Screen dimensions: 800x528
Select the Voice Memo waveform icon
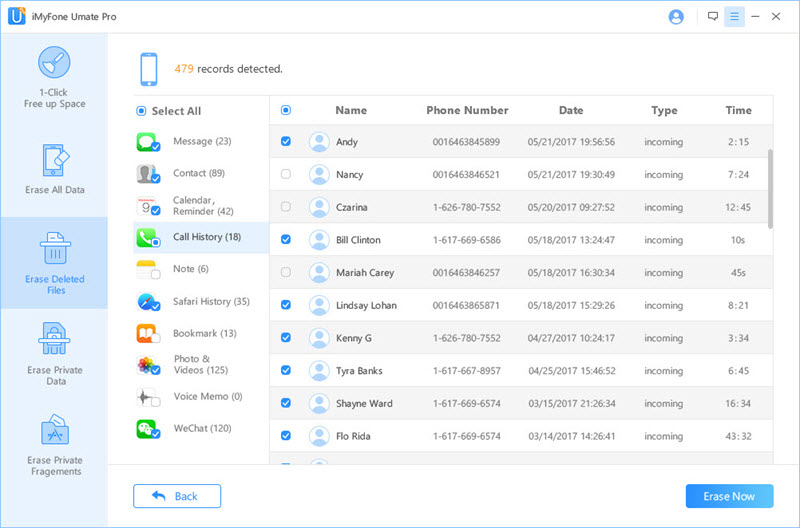[x=148, y=397]
